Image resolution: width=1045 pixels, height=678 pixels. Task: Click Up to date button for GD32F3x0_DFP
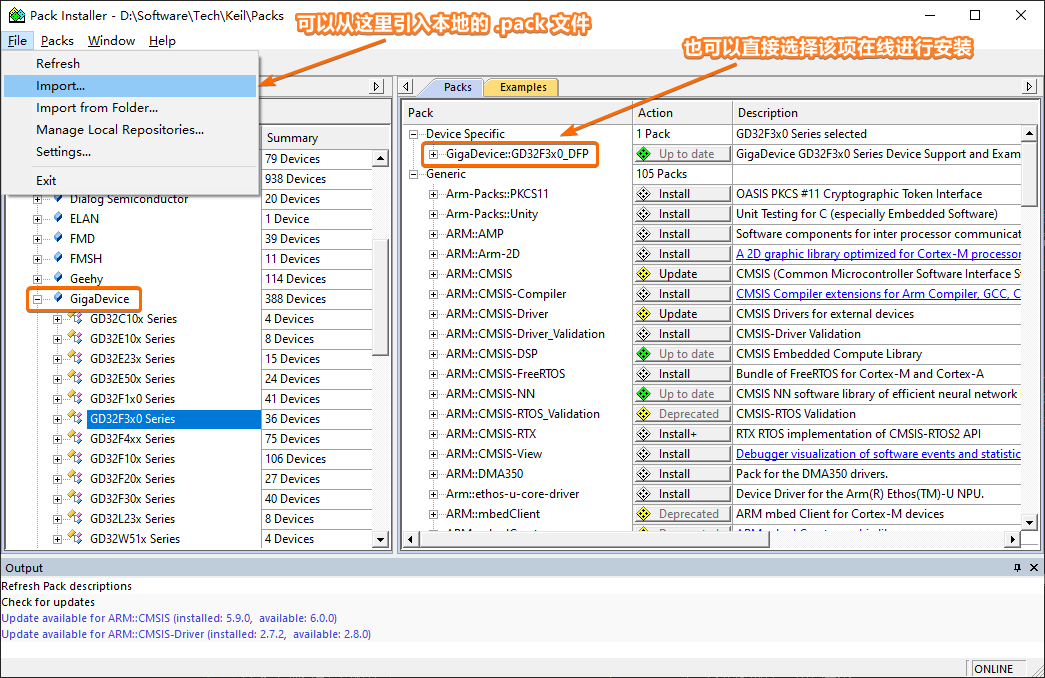[x=682, y=154]
